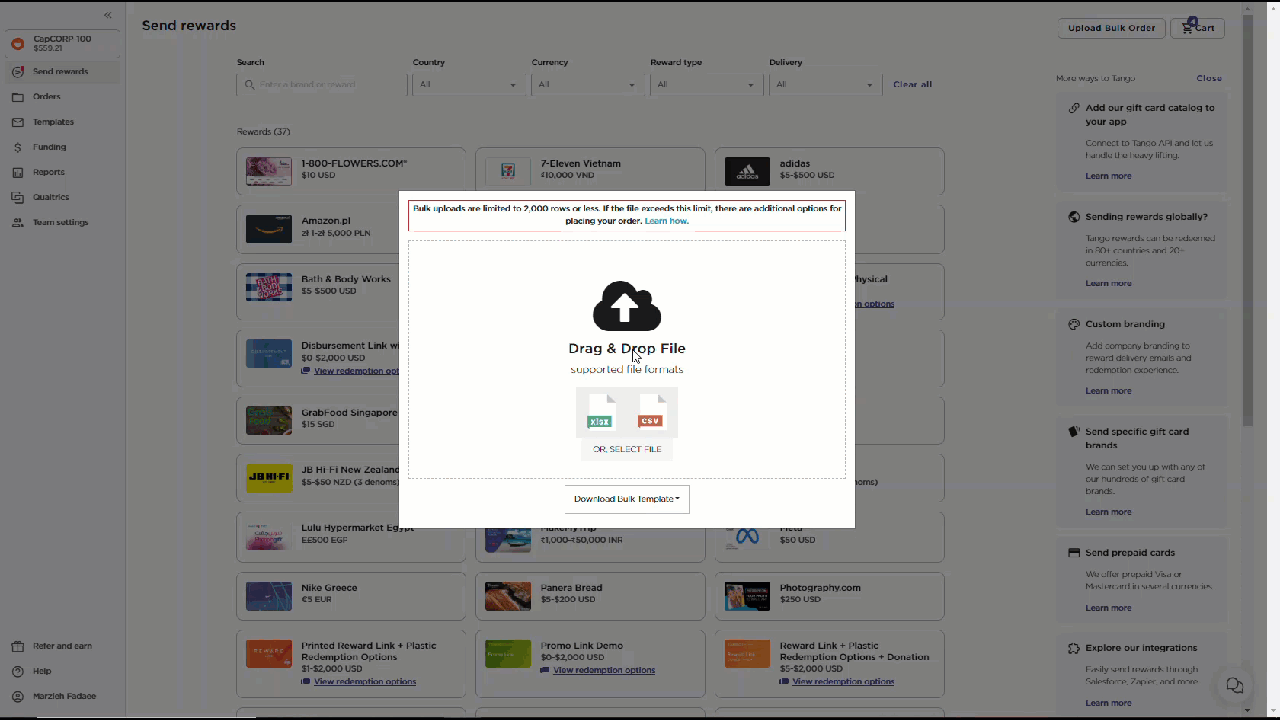
Task: Open the Reward type filter dropdown
Action: 705,84
